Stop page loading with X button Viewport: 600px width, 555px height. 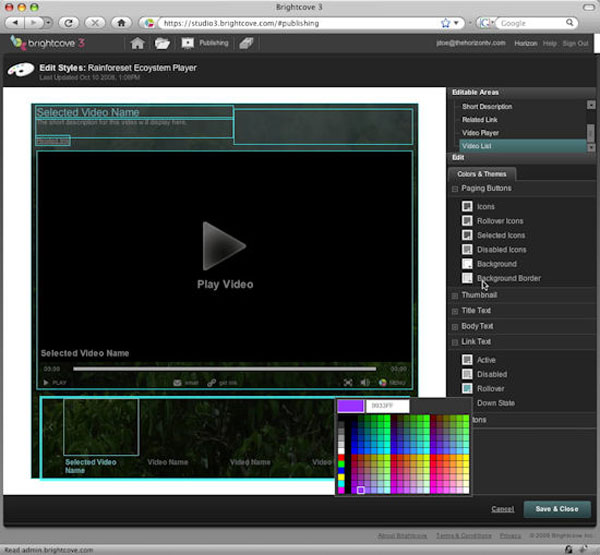tap(95, 23)
